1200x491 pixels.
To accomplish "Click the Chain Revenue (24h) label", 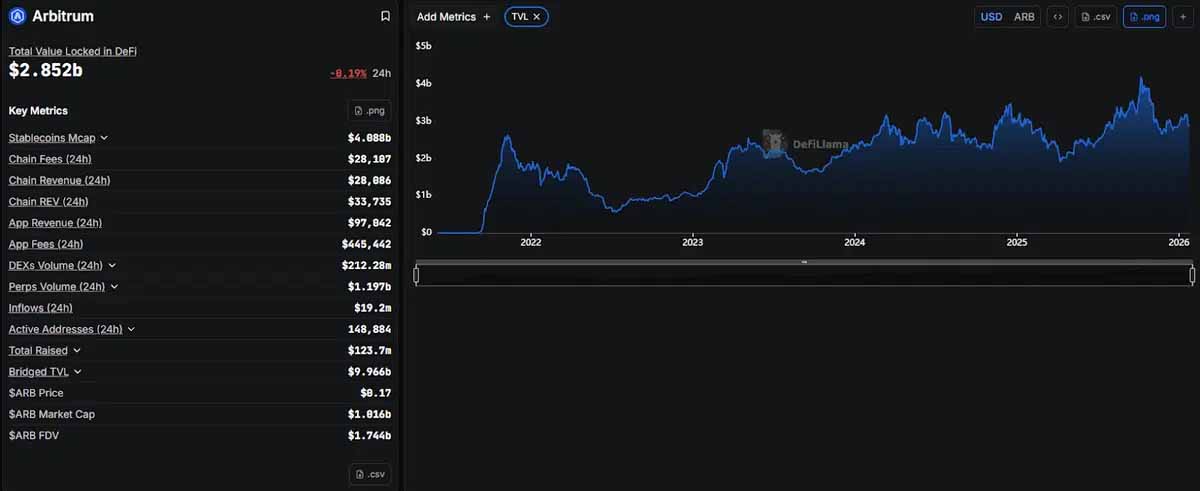I will pyautogui.click(x=60, y=180).
